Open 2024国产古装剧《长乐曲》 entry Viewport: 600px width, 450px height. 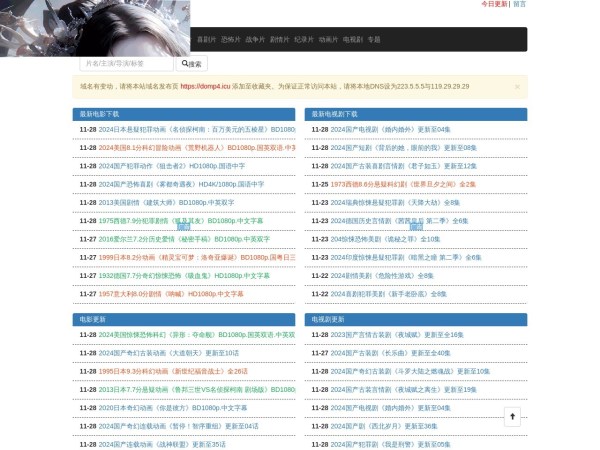click(x=390, y=353)
